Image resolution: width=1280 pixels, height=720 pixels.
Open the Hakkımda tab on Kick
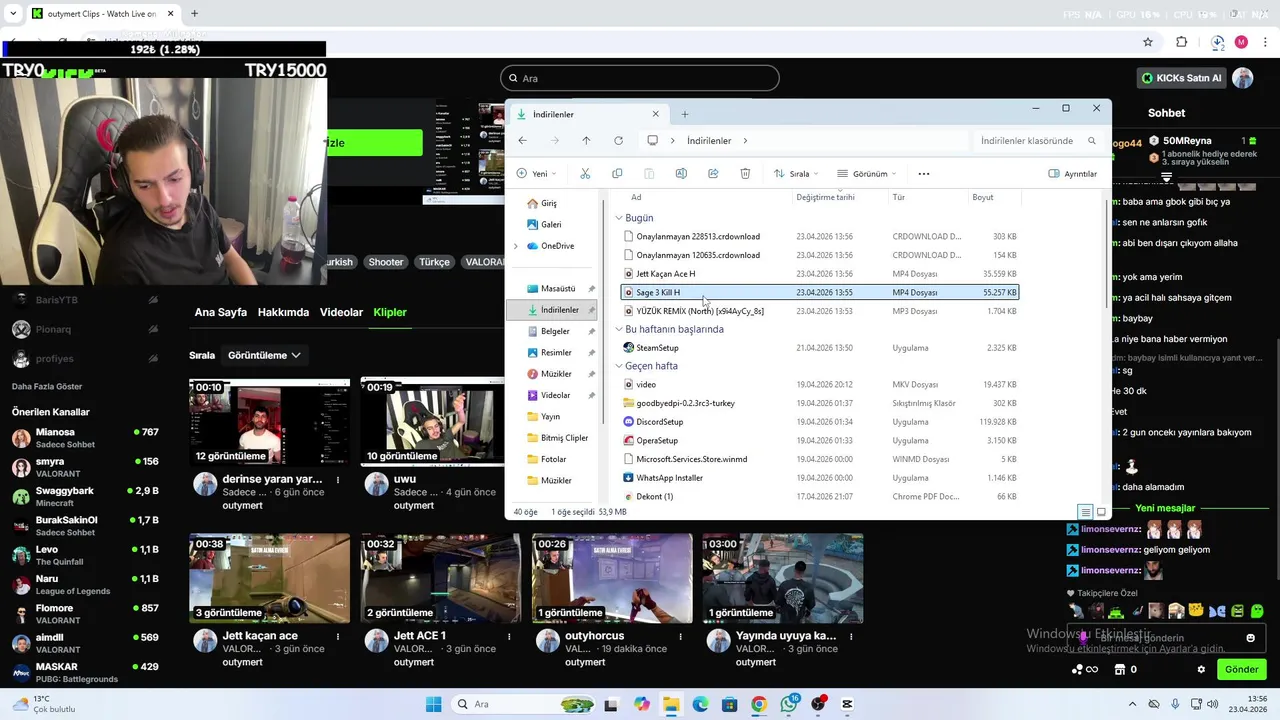coord(283,312)
